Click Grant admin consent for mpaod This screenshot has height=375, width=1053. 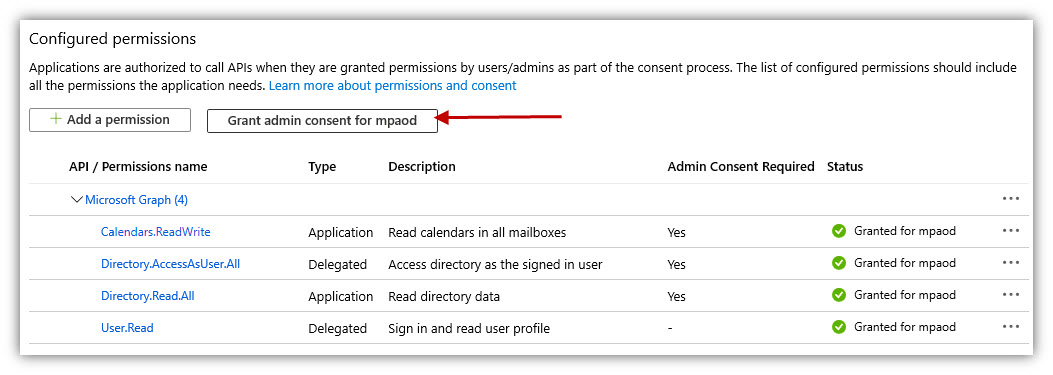point(322,121)
